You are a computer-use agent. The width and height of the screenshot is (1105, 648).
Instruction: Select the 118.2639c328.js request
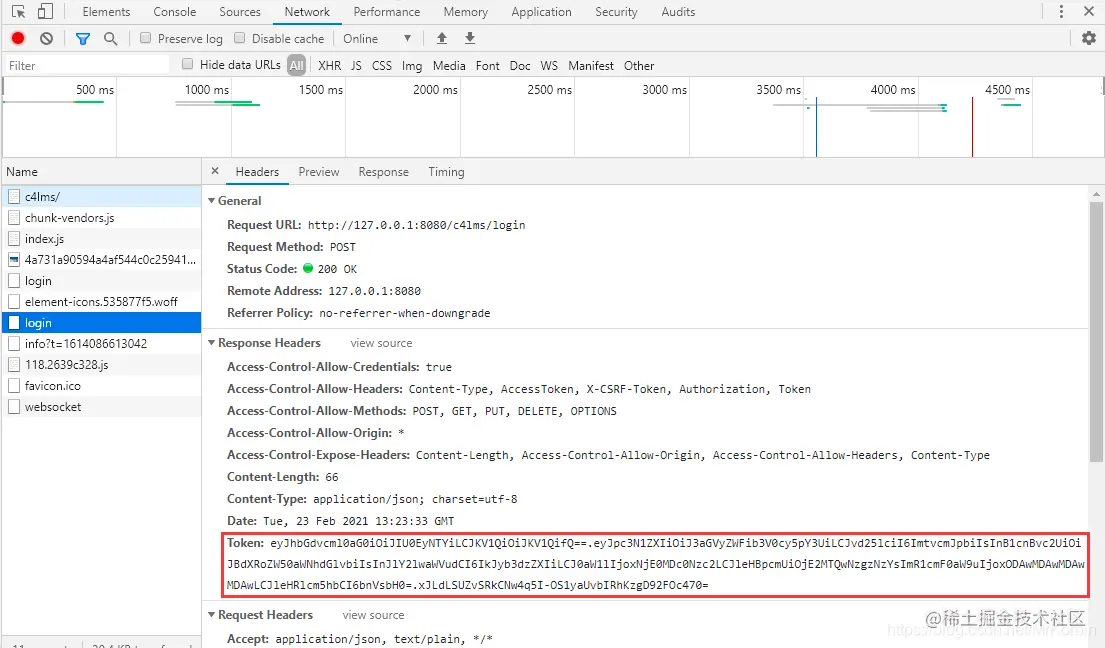click(x=101, y=365)
